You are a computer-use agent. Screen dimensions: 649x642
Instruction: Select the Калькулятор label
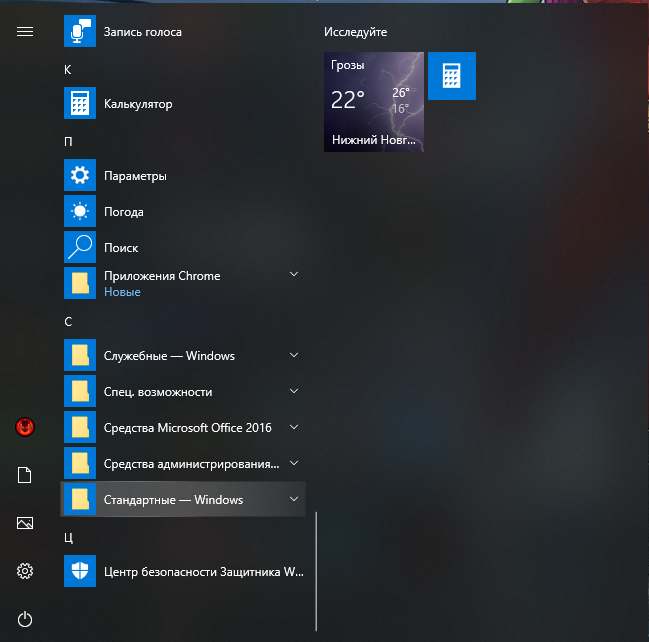138,104
